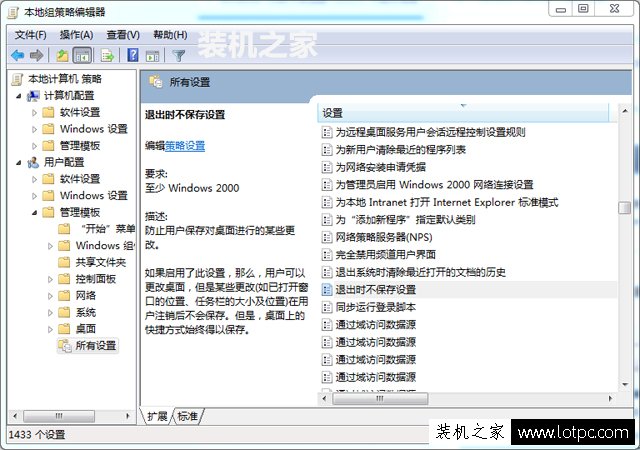The image size is (640, 450).
Task: Click icon of 同步运行登录脚本 policy
Action: [x=327, y=307]
